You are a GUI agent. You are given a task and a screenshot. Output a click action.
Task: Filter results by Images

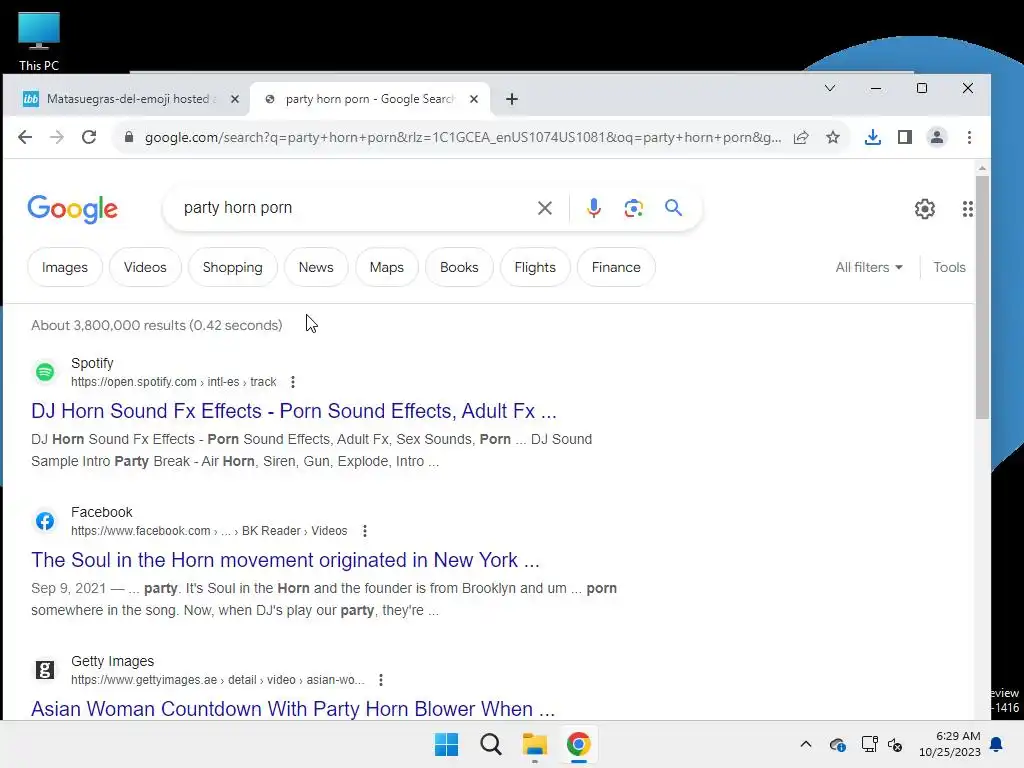pyautogui.click(x=65, y=267)
